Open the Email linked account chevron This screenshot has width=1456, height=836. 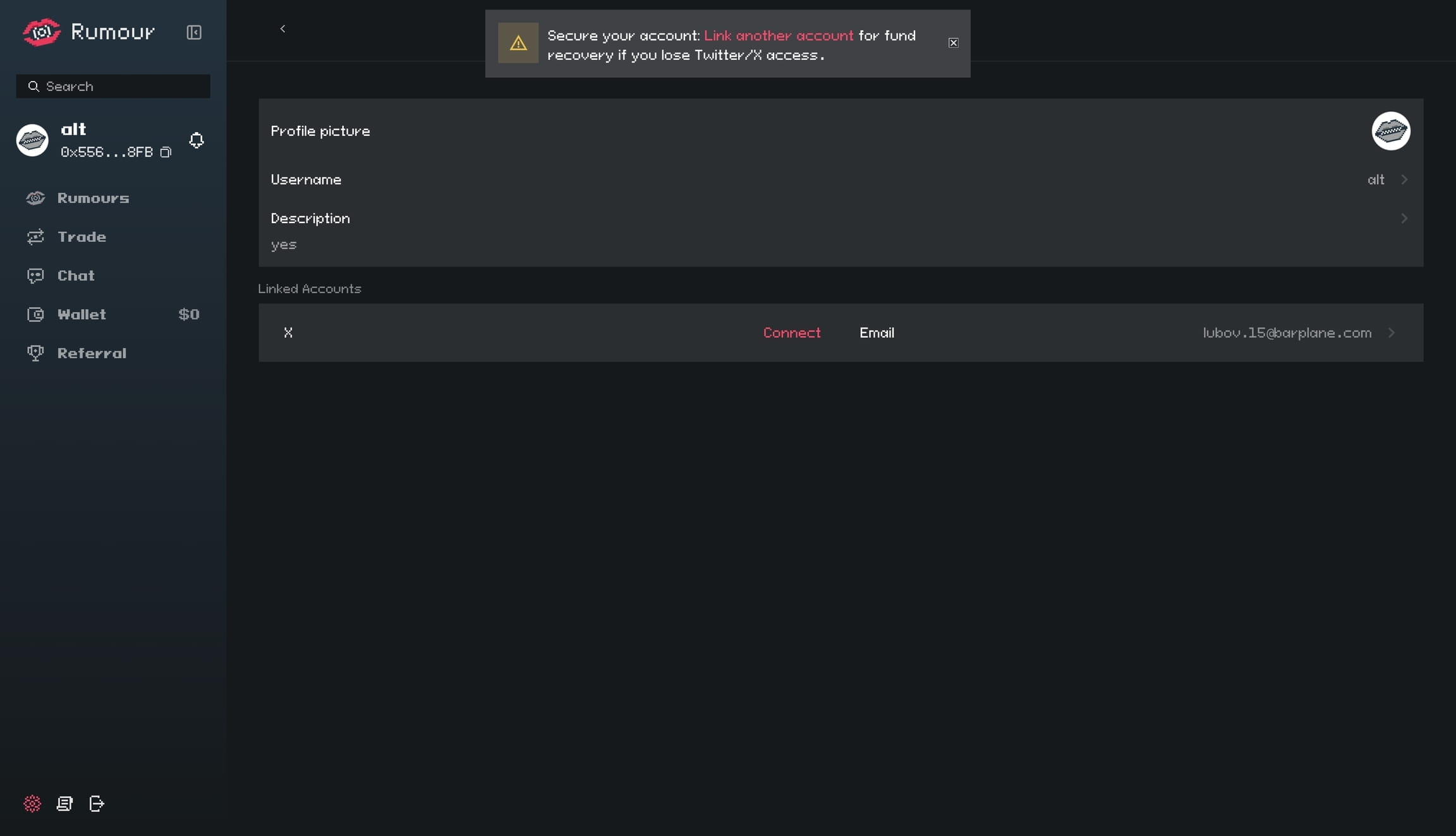coord(1392,333)
